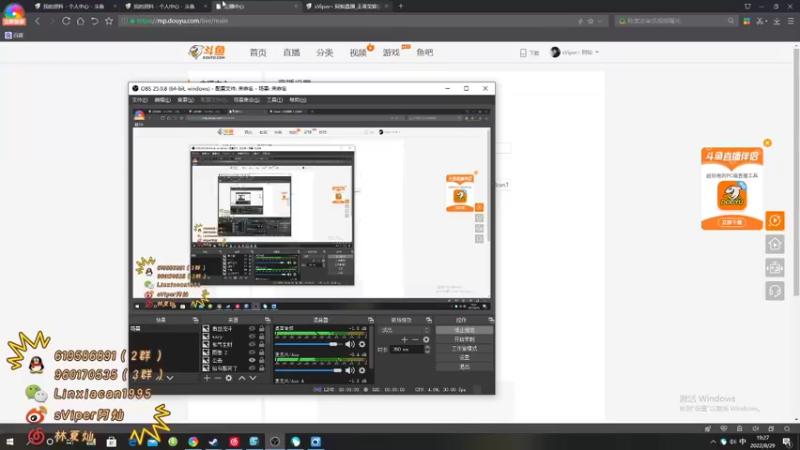Open Microsoft Store from the taskbar
The image size is (800, 450).
(x=111, y=441)
